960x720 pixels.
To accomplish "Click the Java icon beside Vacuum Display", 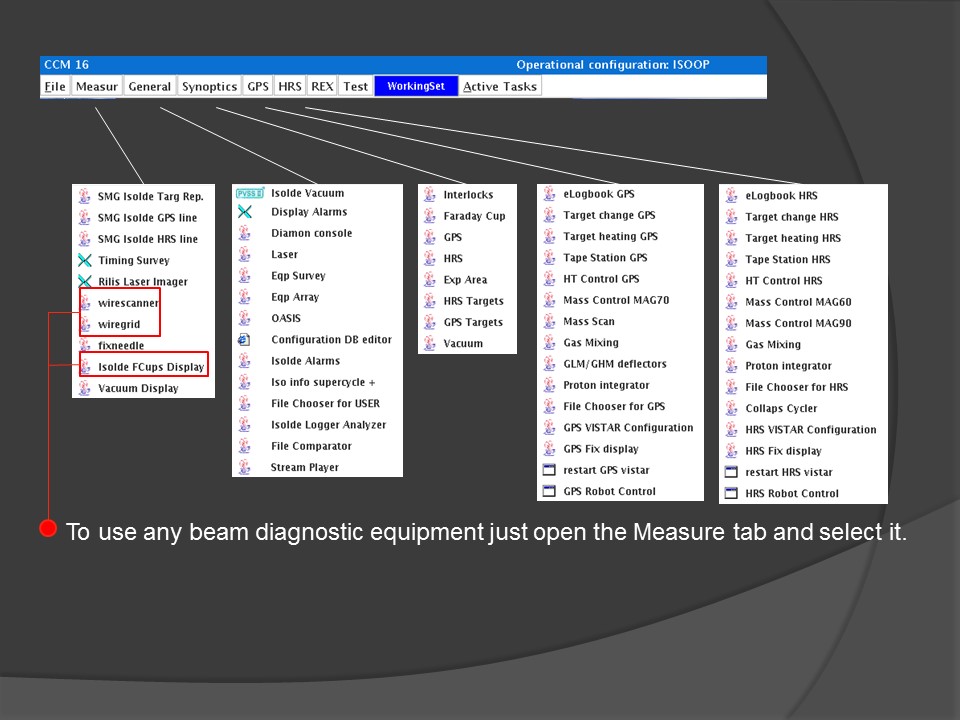I will (x=85, y=388).
